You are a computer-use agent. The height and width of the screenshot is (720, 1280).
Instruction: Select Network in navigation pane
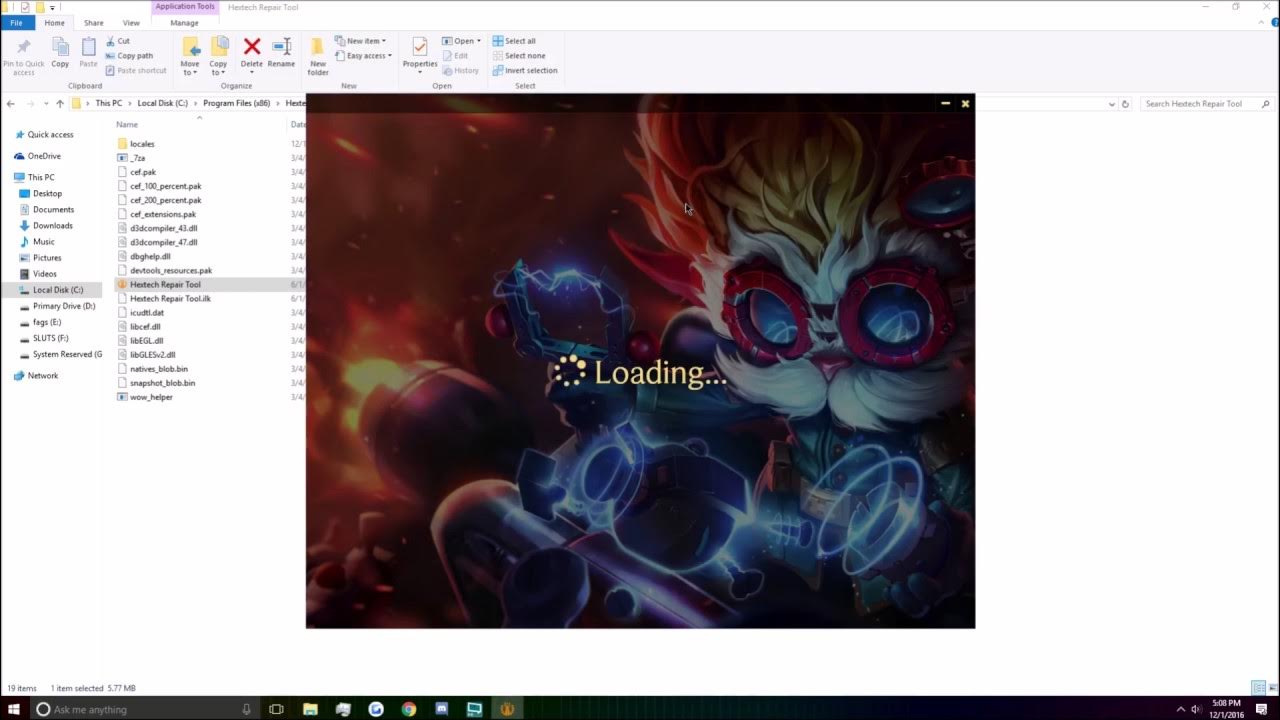(43, 376)
